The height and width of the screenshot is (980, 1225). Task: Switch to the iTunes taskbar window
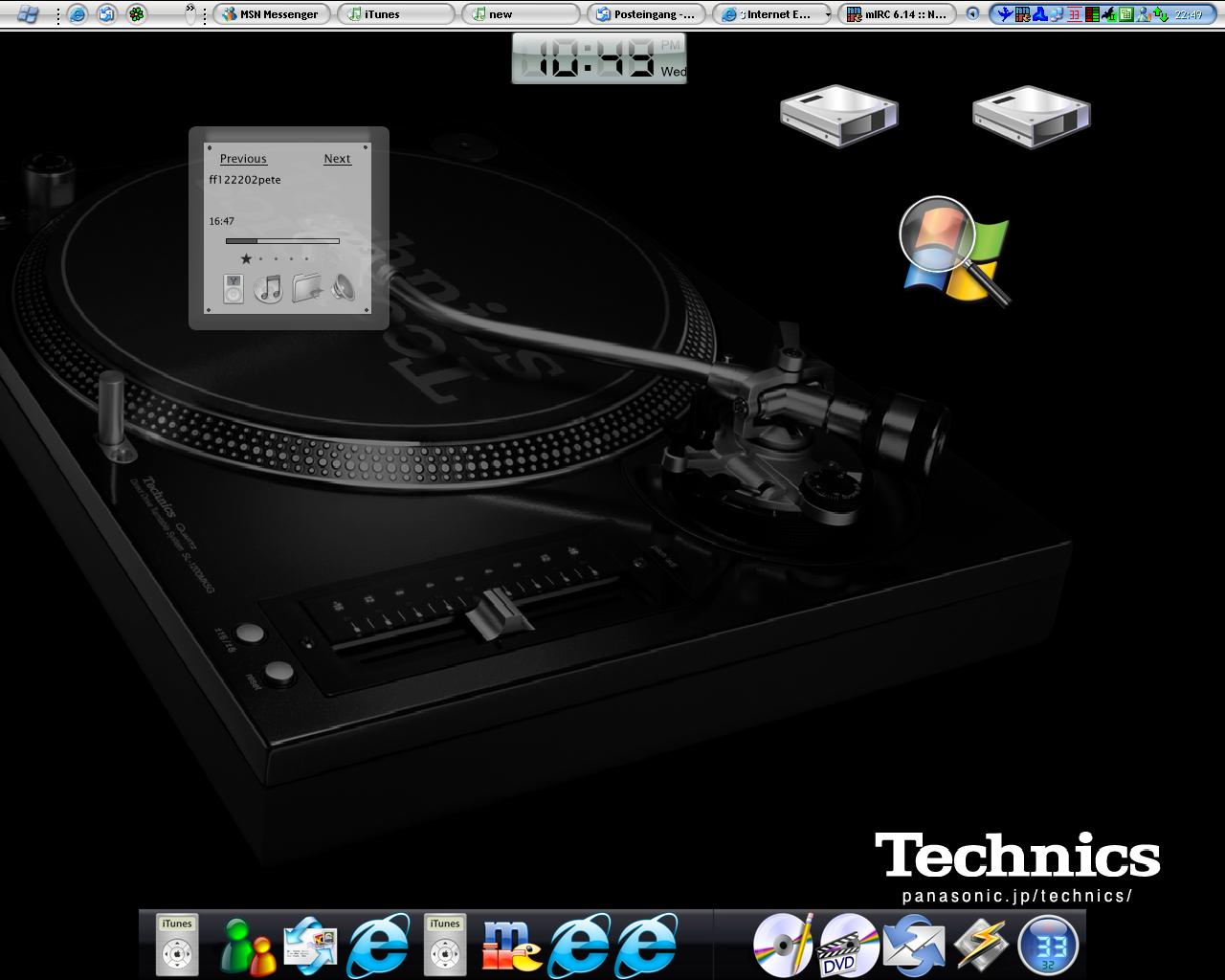point(395,14)
